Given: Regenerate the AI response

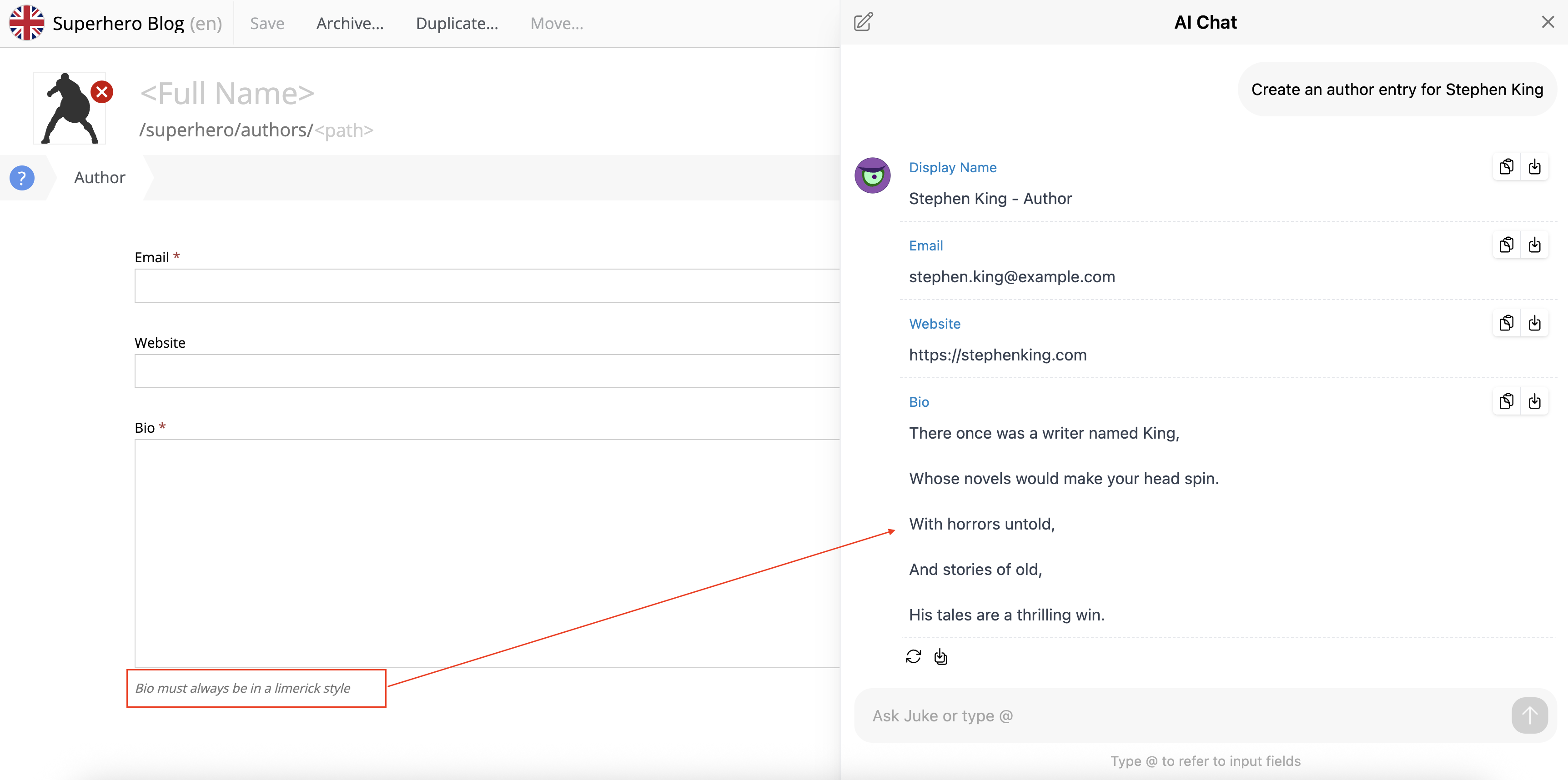Looking at the screenshot, I should point(914,656).
